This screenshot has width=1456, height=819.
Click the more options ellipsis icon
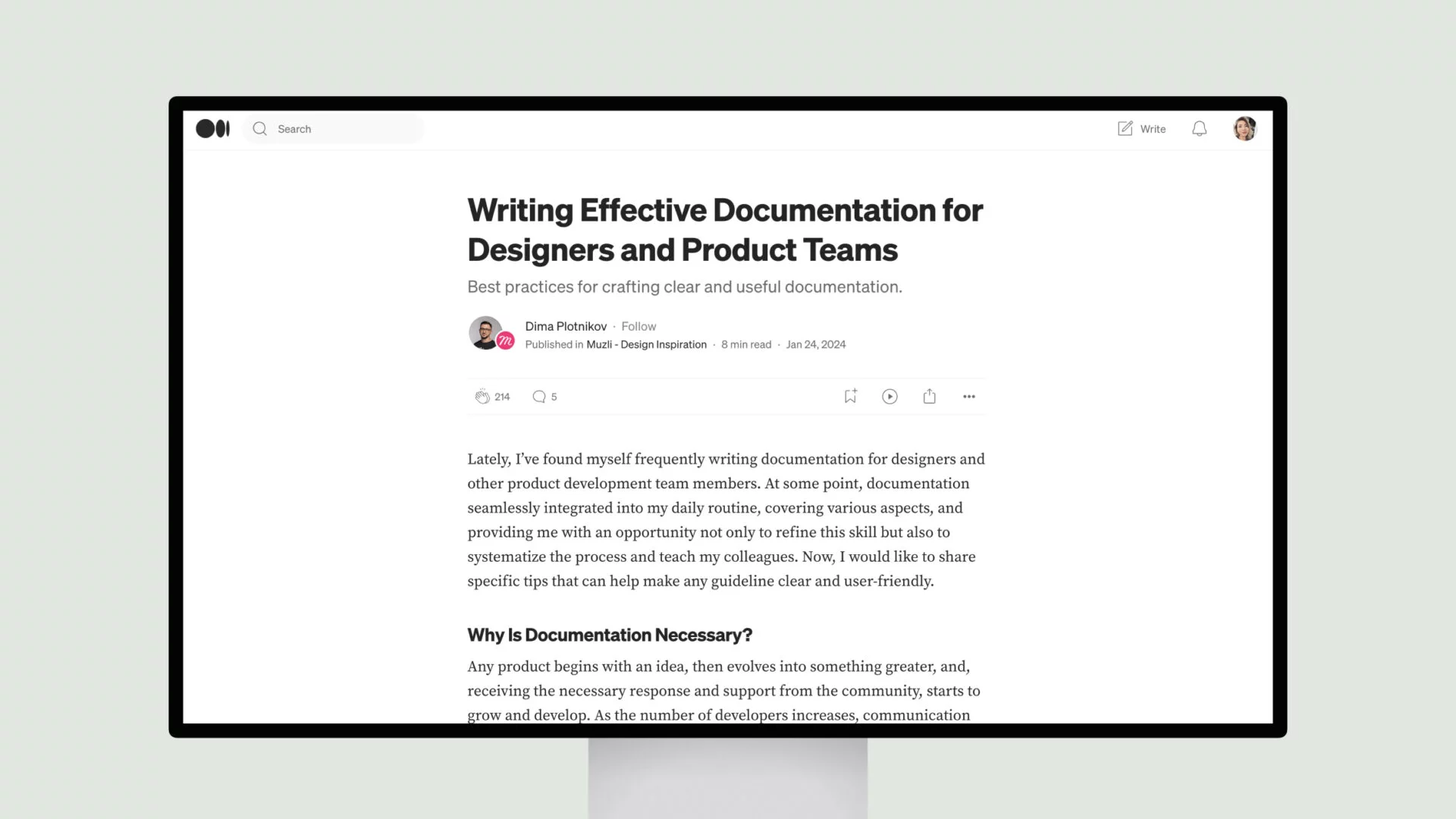coord(969,396)
